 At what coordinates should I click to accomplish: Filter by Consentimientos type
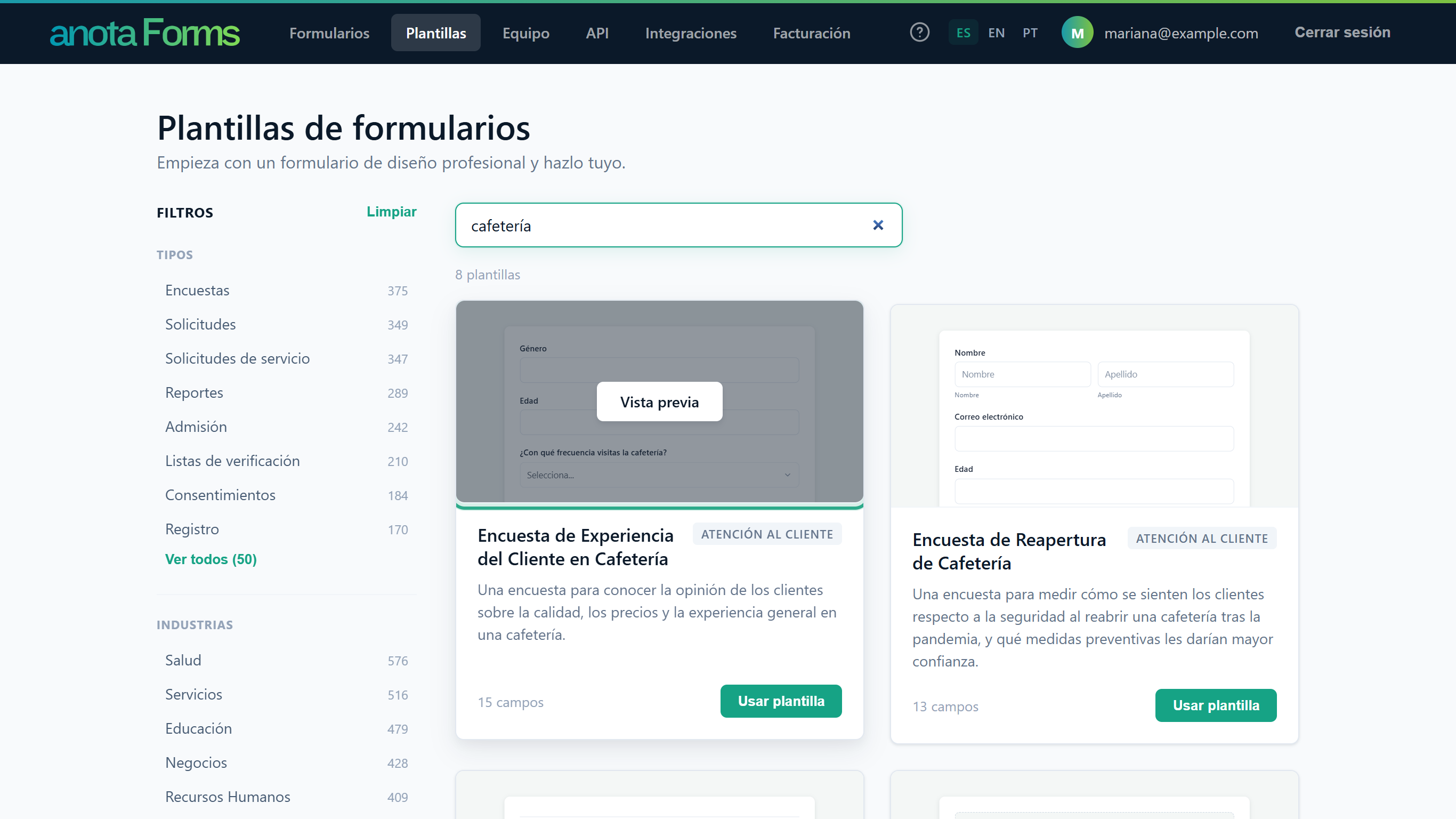point(286,495)
